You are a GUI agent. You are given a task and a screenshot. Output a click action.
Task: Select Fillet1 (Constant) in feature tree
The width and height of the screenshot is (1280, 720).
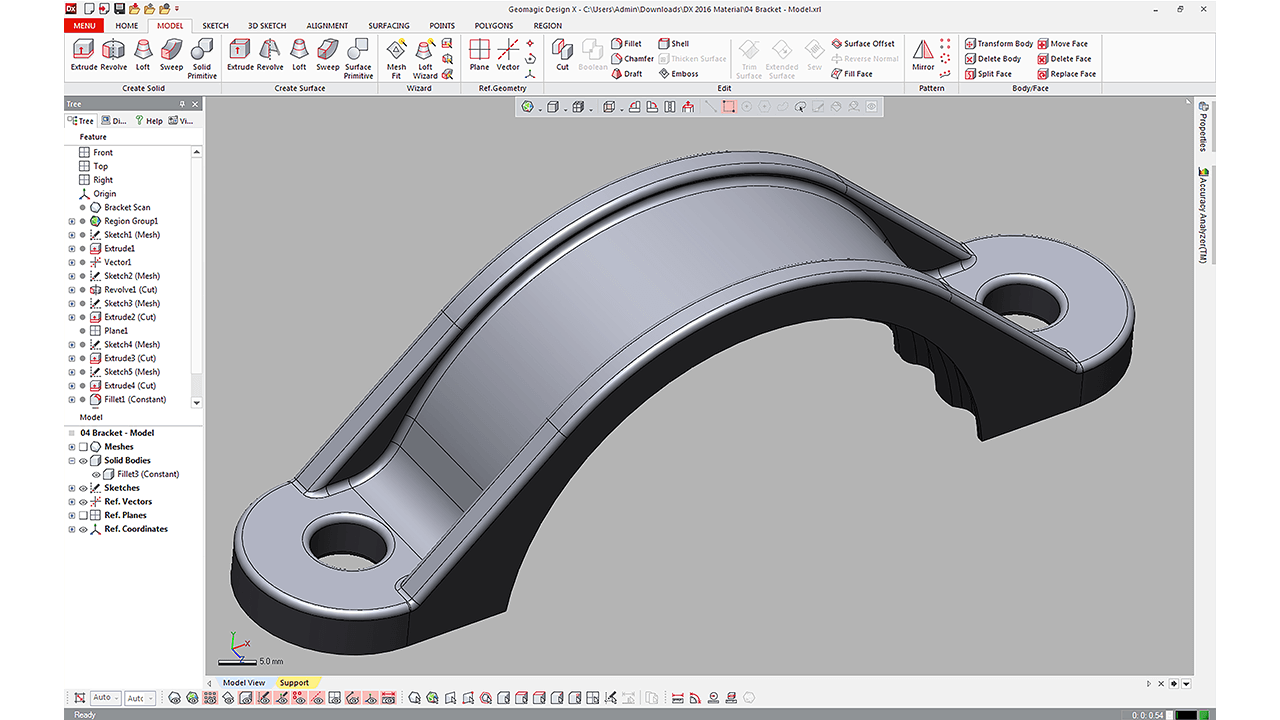pyautogui.click(x=135, y=399)
